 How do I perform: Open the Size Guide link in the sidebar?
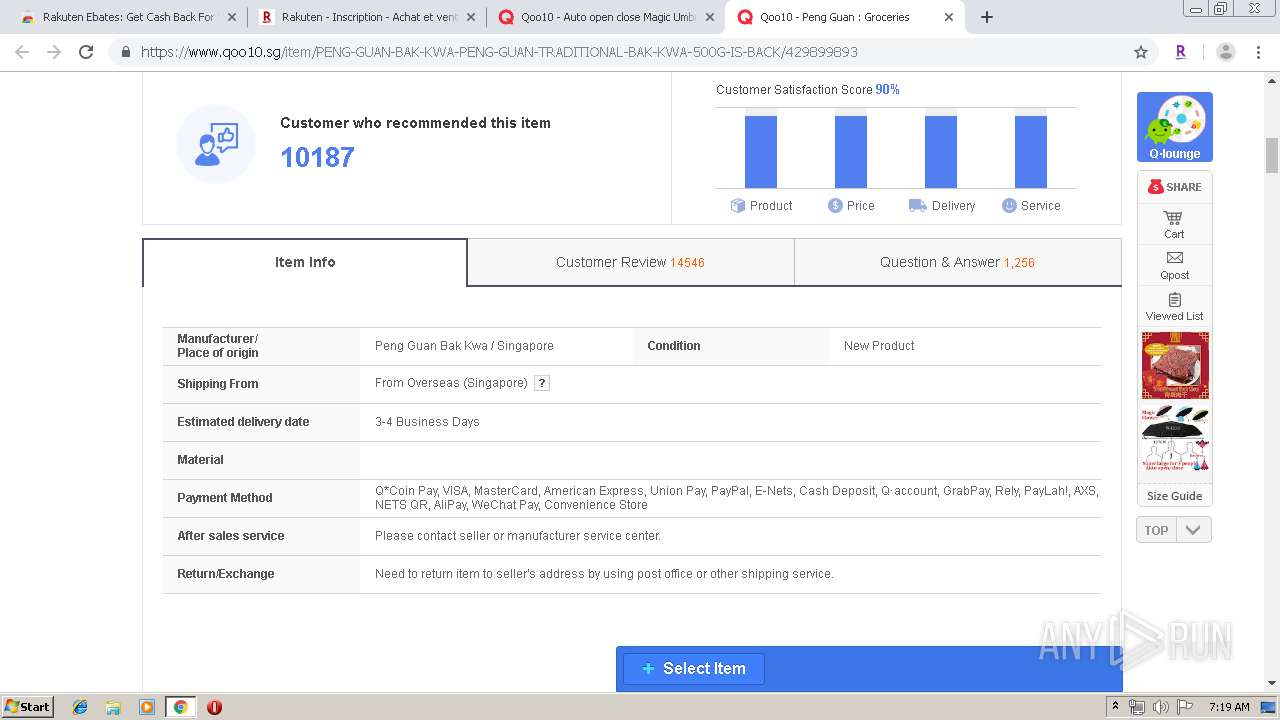tap(1174, 496)
